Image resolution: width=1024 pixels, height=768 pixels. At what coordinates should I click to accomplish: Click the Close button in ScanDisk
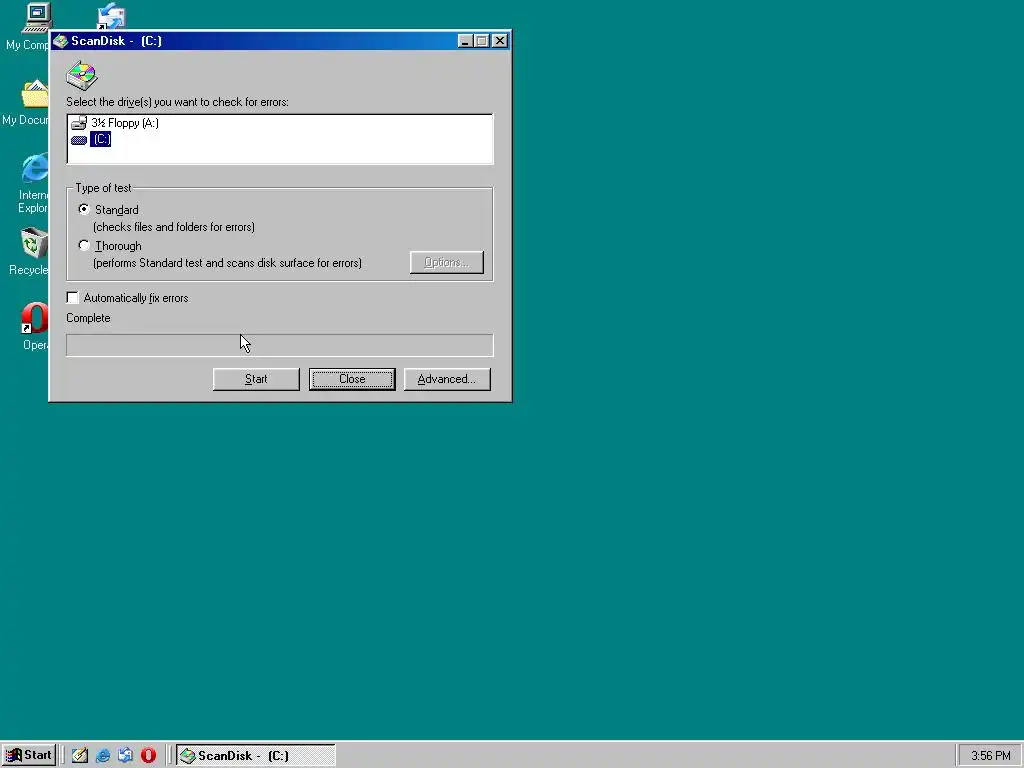click(x=352, y=379)
